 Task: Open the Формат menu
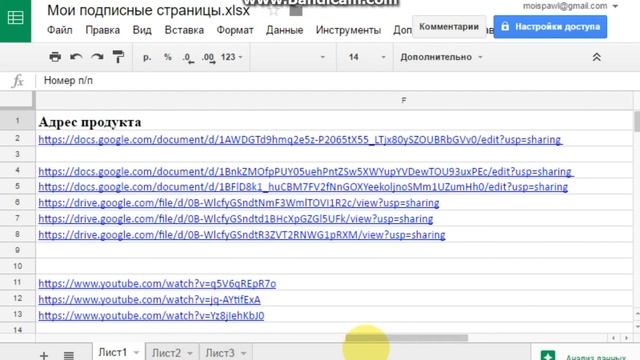235,30
